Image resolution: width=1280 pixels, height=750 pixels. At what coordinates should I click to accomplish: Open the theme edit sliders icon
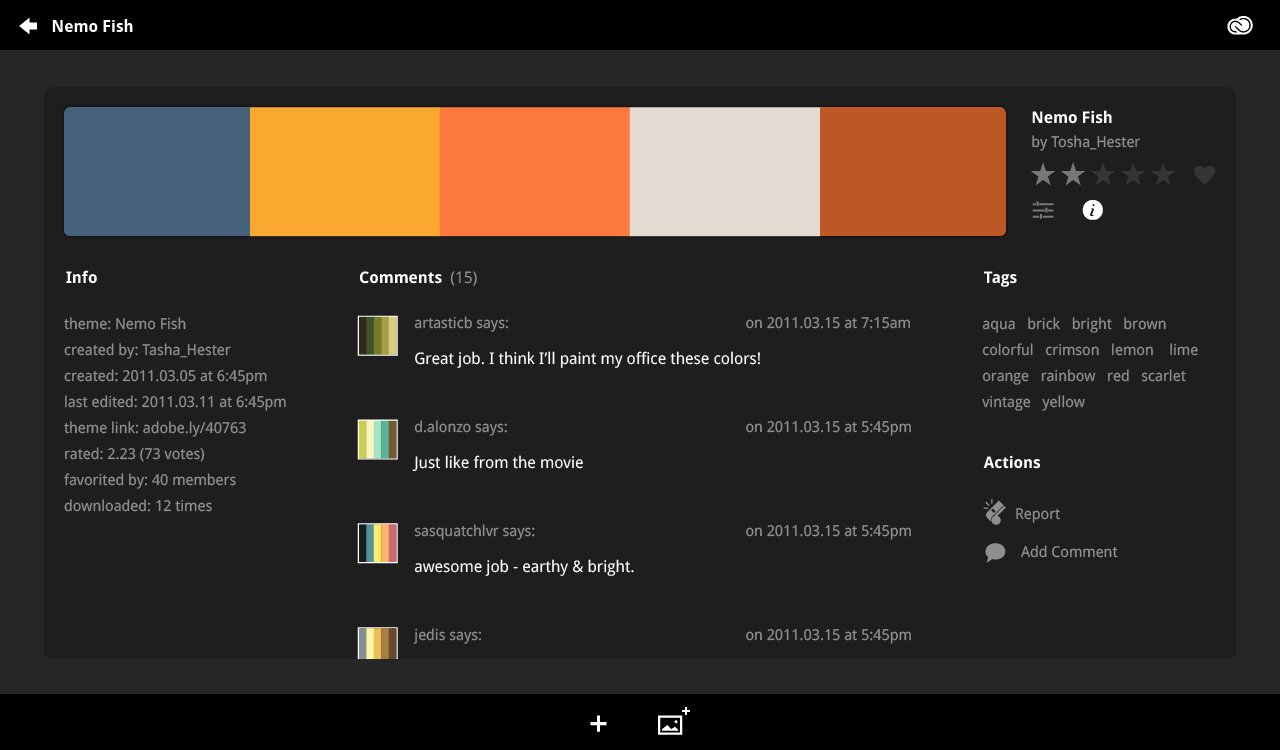pyautogui.click(x=1042, y=210)
